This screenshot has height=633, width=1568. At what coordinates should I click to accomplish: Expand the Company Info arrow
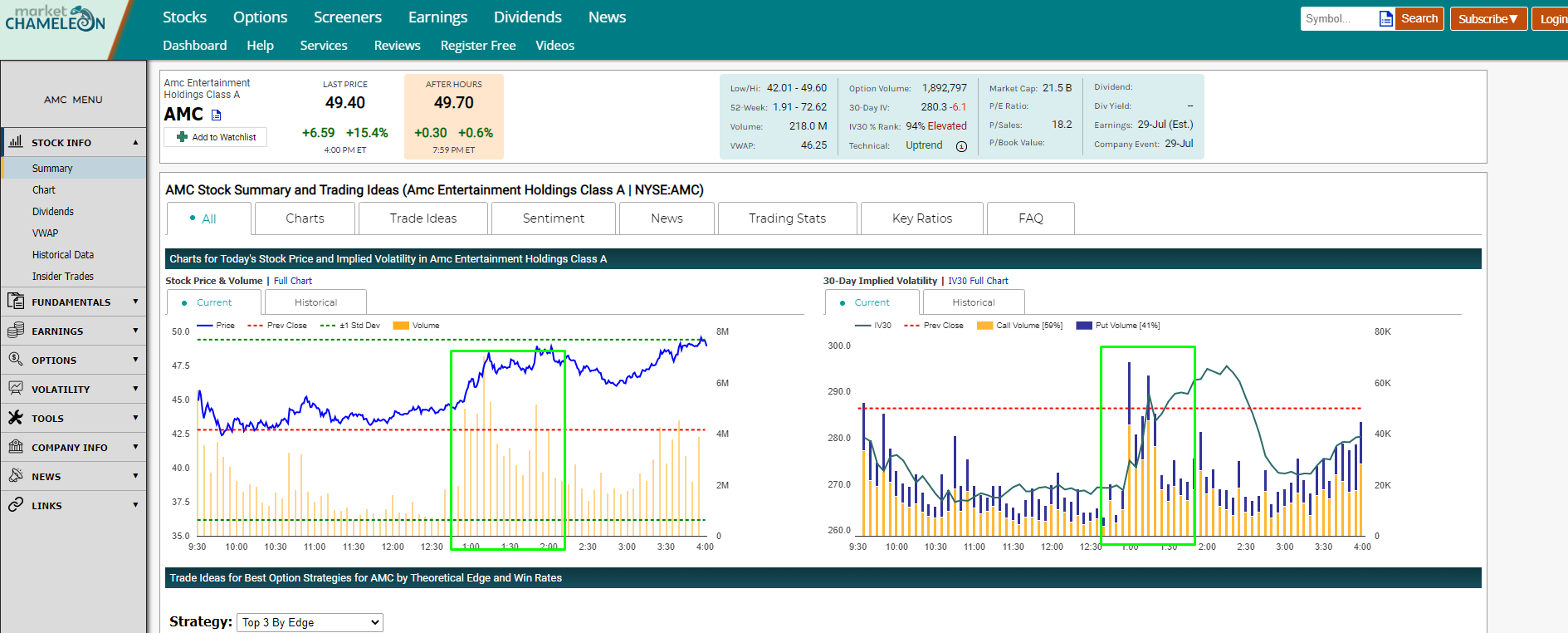pos(135,447)
